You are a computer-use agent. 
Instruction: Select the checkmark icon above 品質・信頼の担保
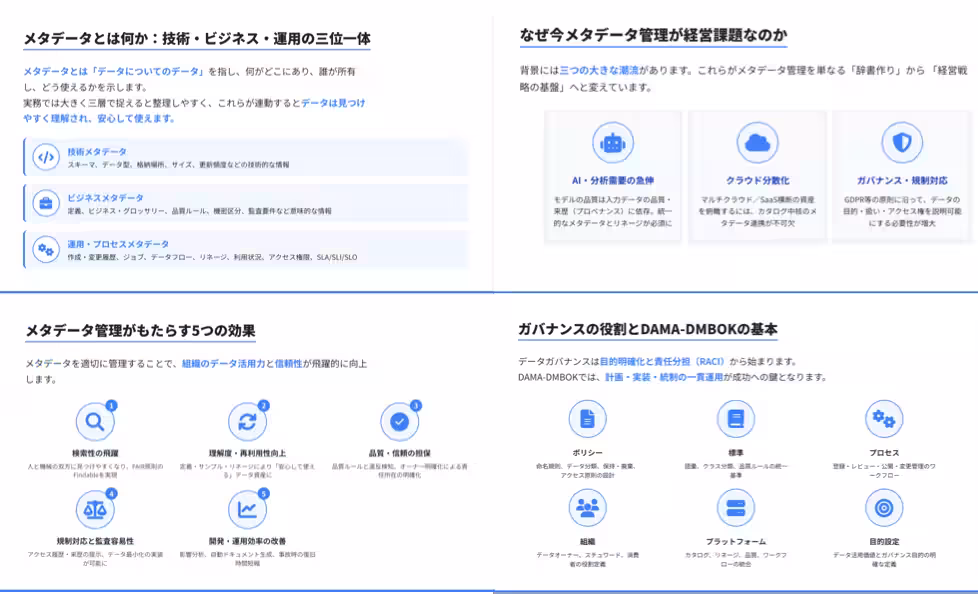coord(399,423)
